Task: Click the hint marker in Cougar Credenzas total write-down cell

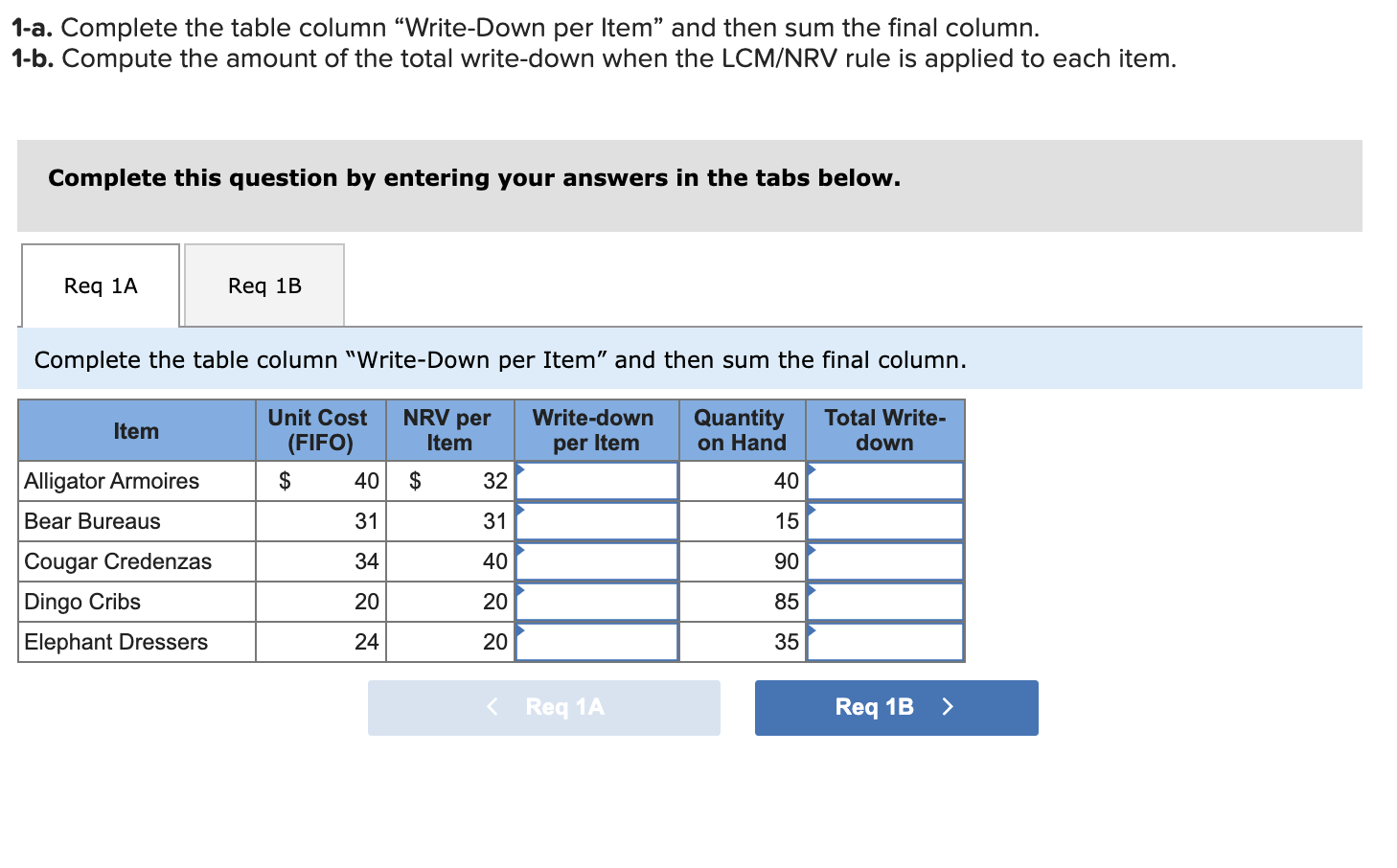Action: 812,550
